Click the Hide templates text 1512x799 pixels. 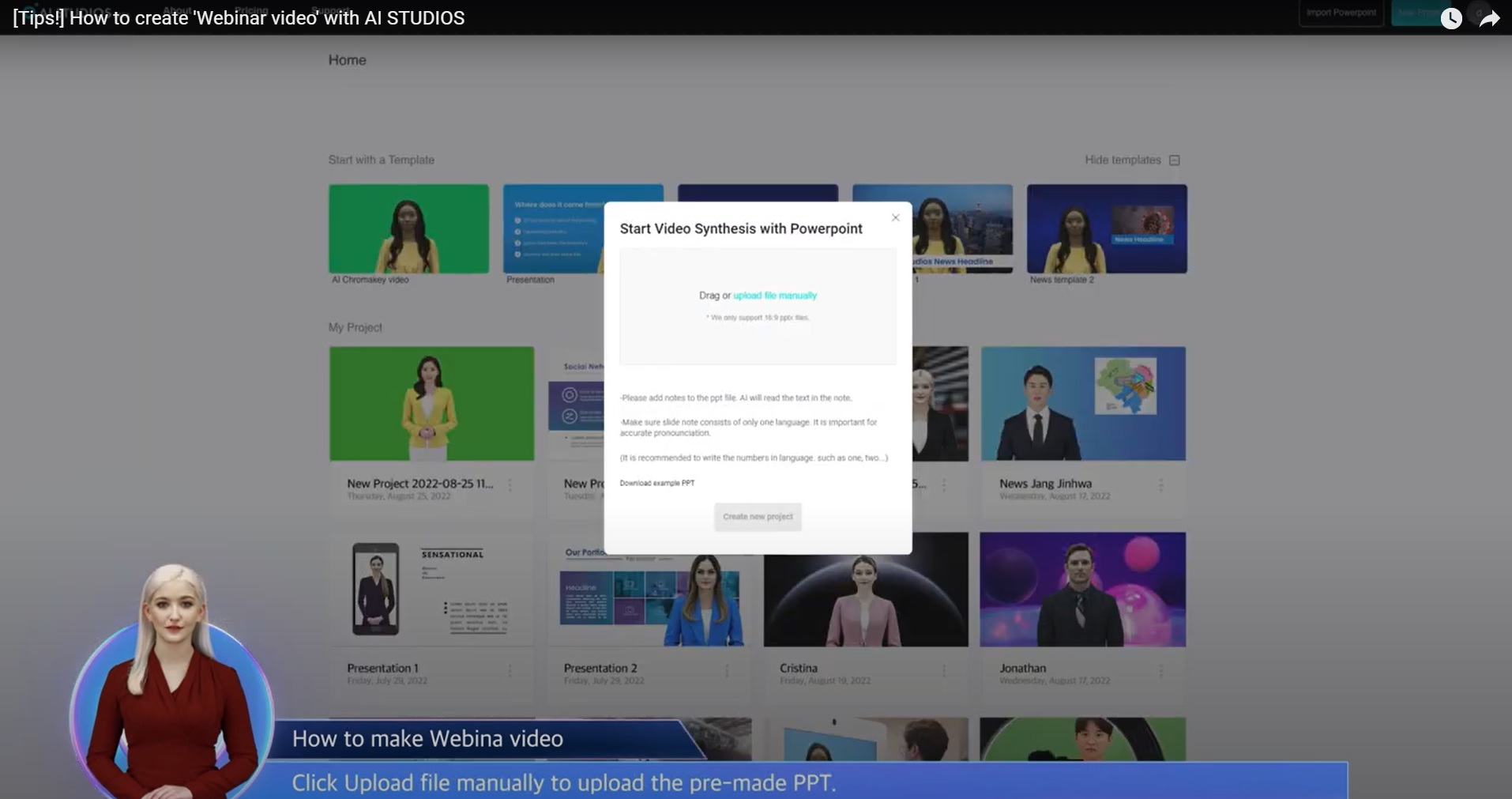(x=1123, y=160)
